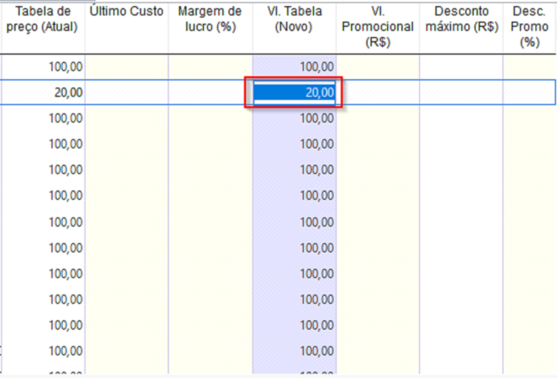Select last full row 100,00 in Vl. Tabela (Novo)

294,351
